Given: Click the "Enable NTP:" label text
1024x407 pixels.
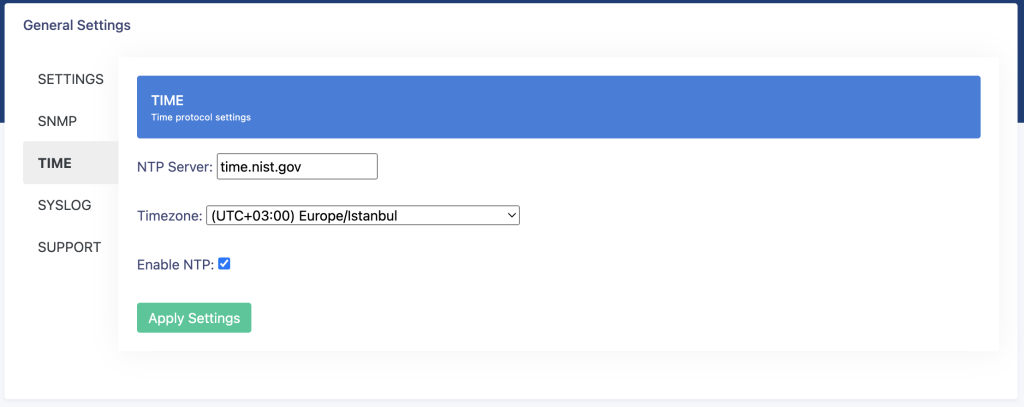Looking at the screenshot, I should click(176, 265).
